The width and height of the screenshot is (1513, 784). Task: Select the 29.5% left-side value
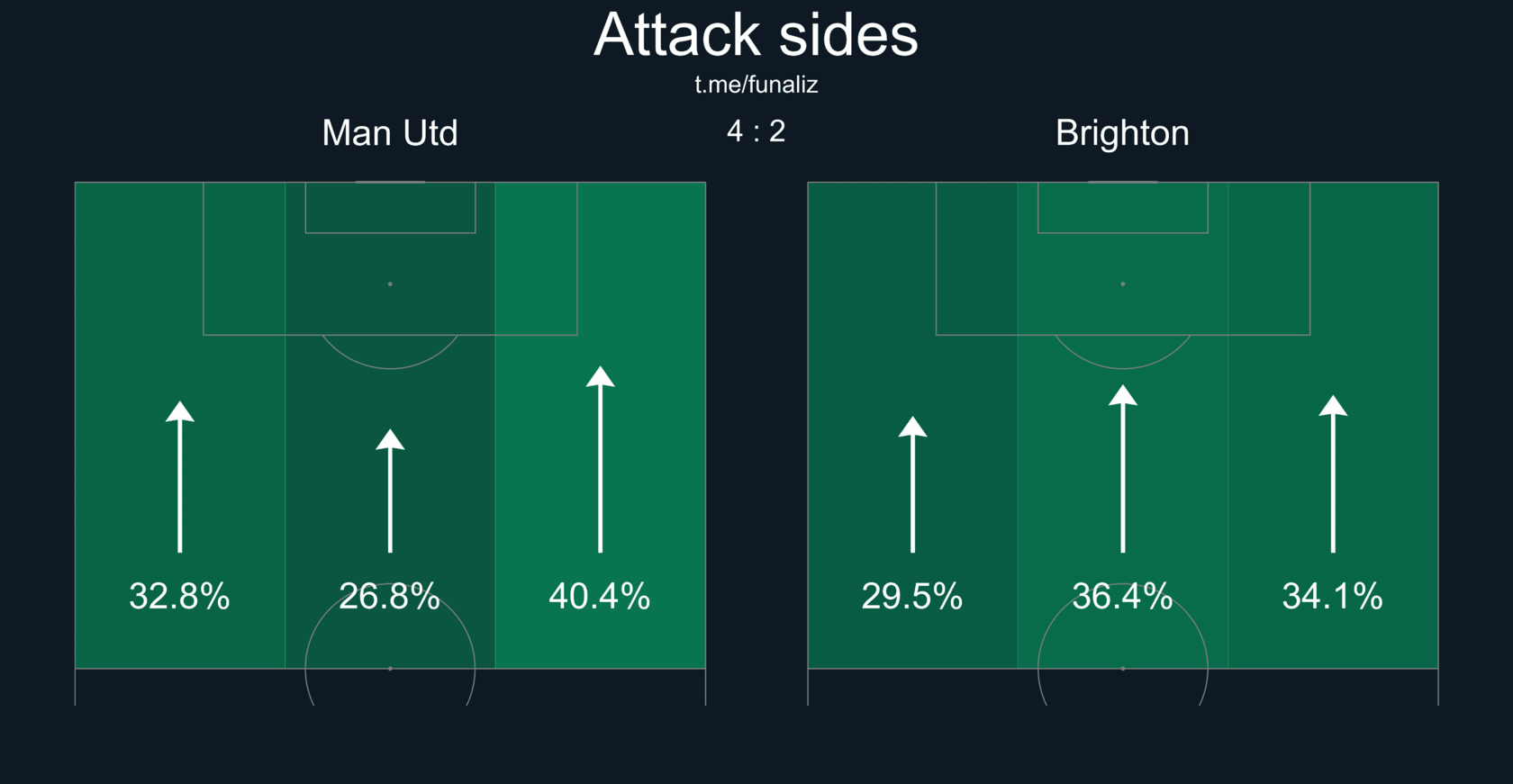911,596
